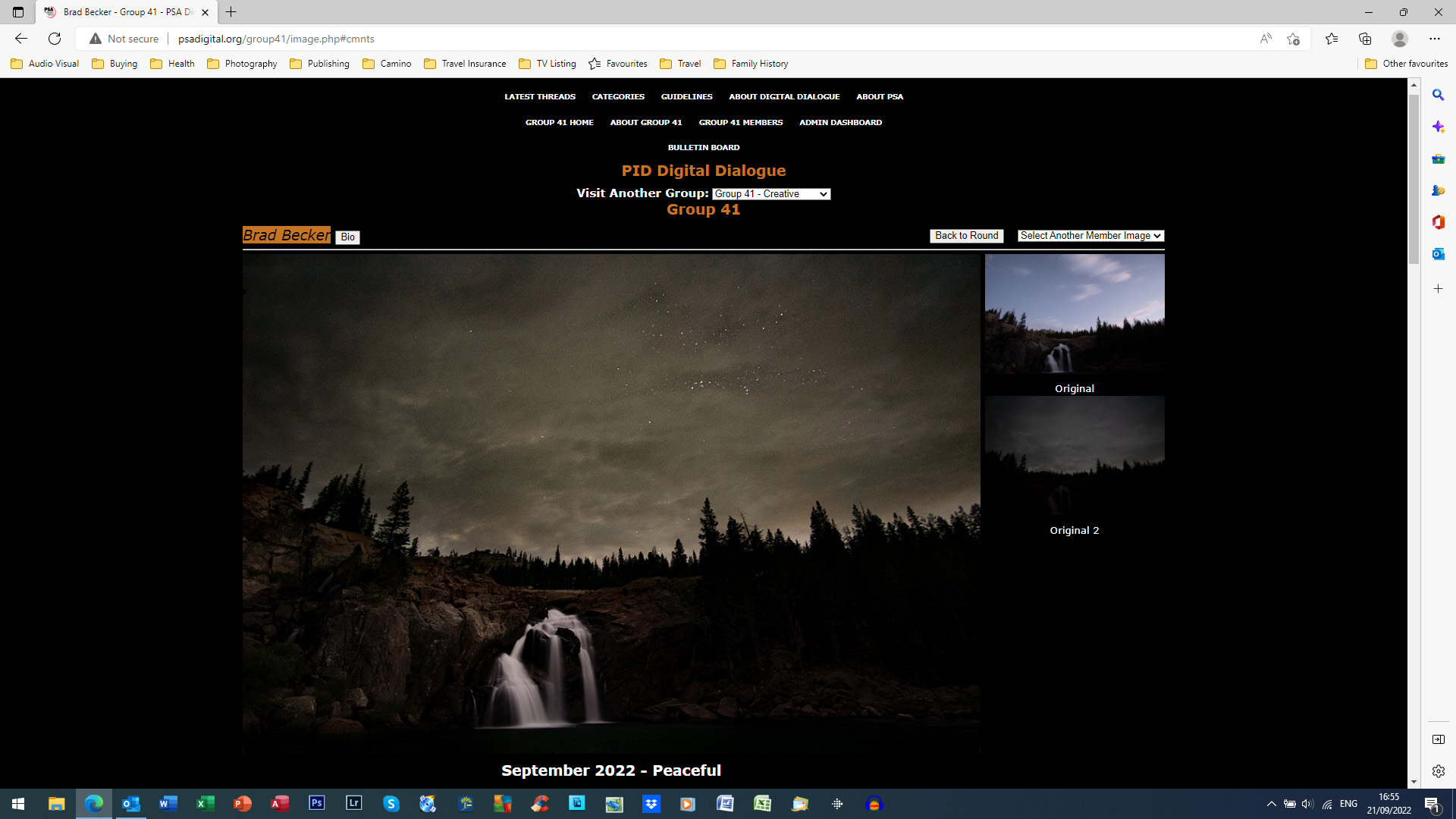Expand the Visit Another Group dropdown
This screenshot has width=1456, height=819.
coord(770,194)
